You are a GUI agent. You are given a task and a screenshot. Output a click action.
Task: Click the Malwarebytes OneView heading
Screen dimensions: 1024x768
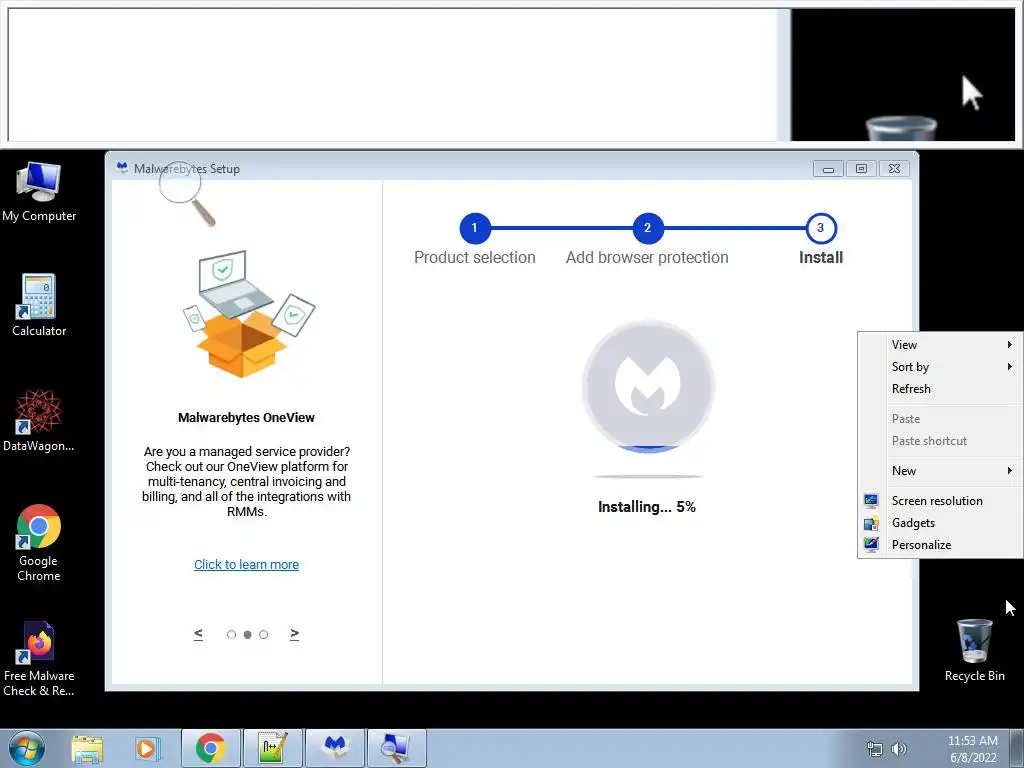coord(246,417)
